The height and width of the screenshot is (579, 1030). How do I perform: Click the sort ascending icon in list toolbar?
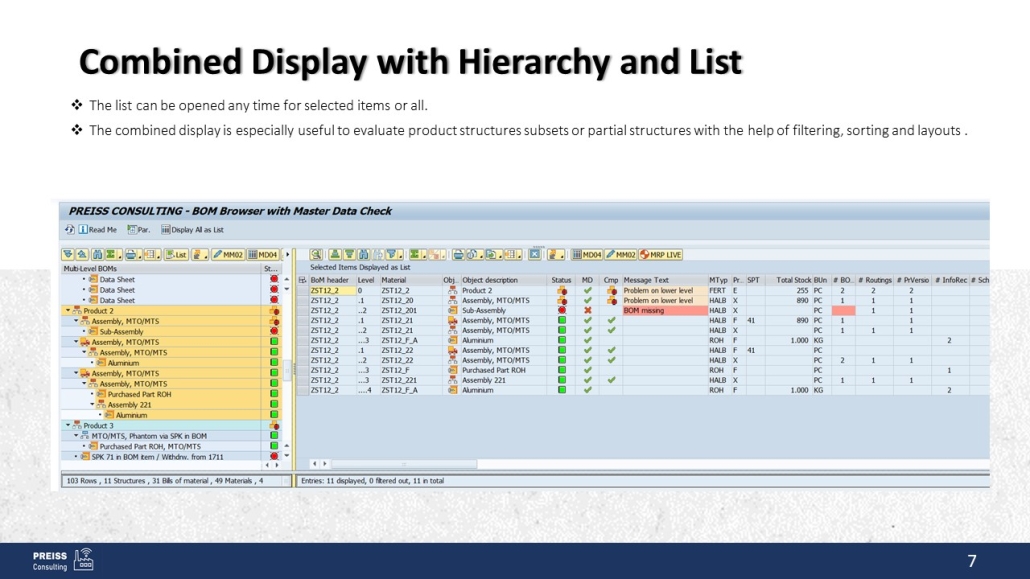click(336, 255)
